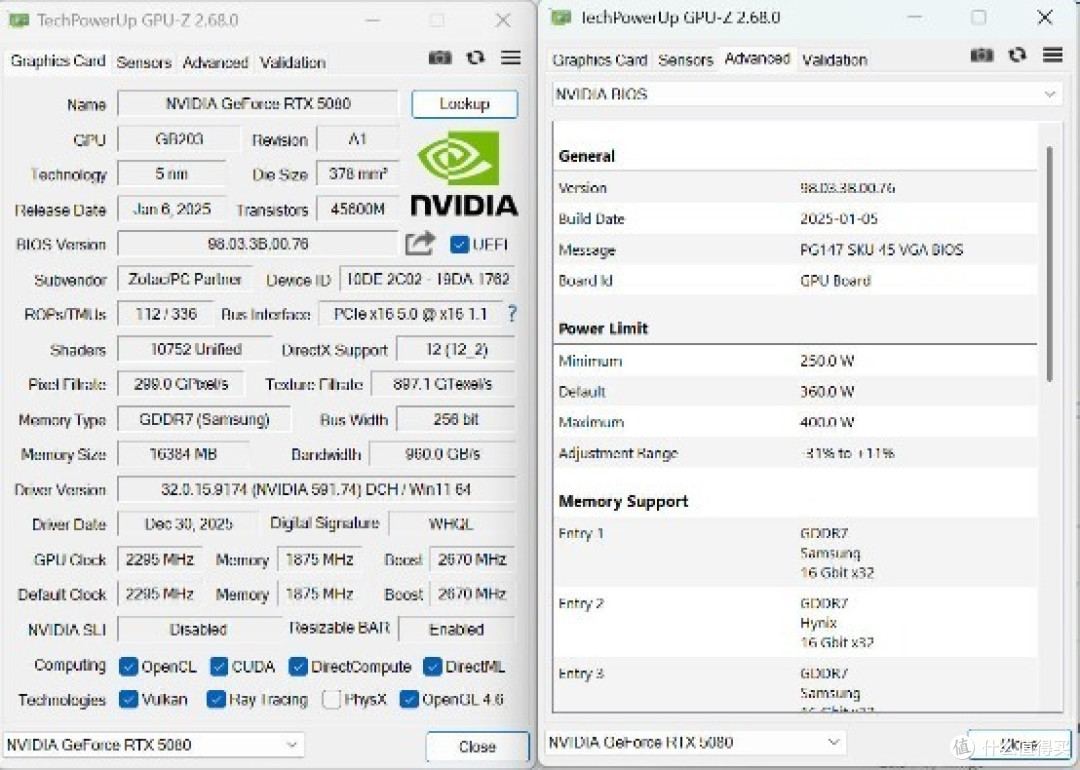The height and width of the screenshot is (770, 1080).
Task: Click the Build Date value 2025-01-05
Action: 838,219
